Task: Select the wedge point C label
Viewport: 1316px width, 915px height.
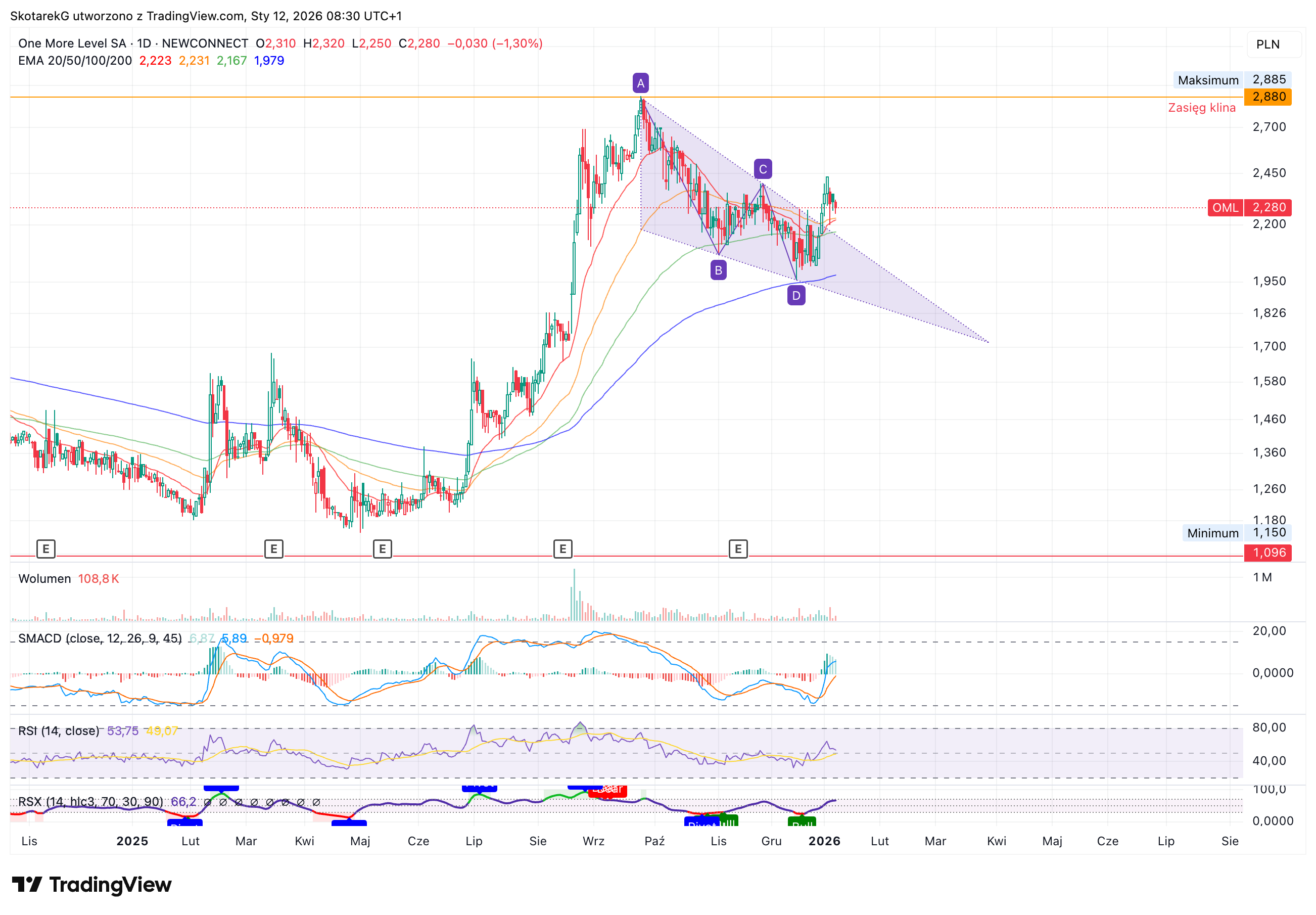Action: pyautogui.click(x=763, y=169)
